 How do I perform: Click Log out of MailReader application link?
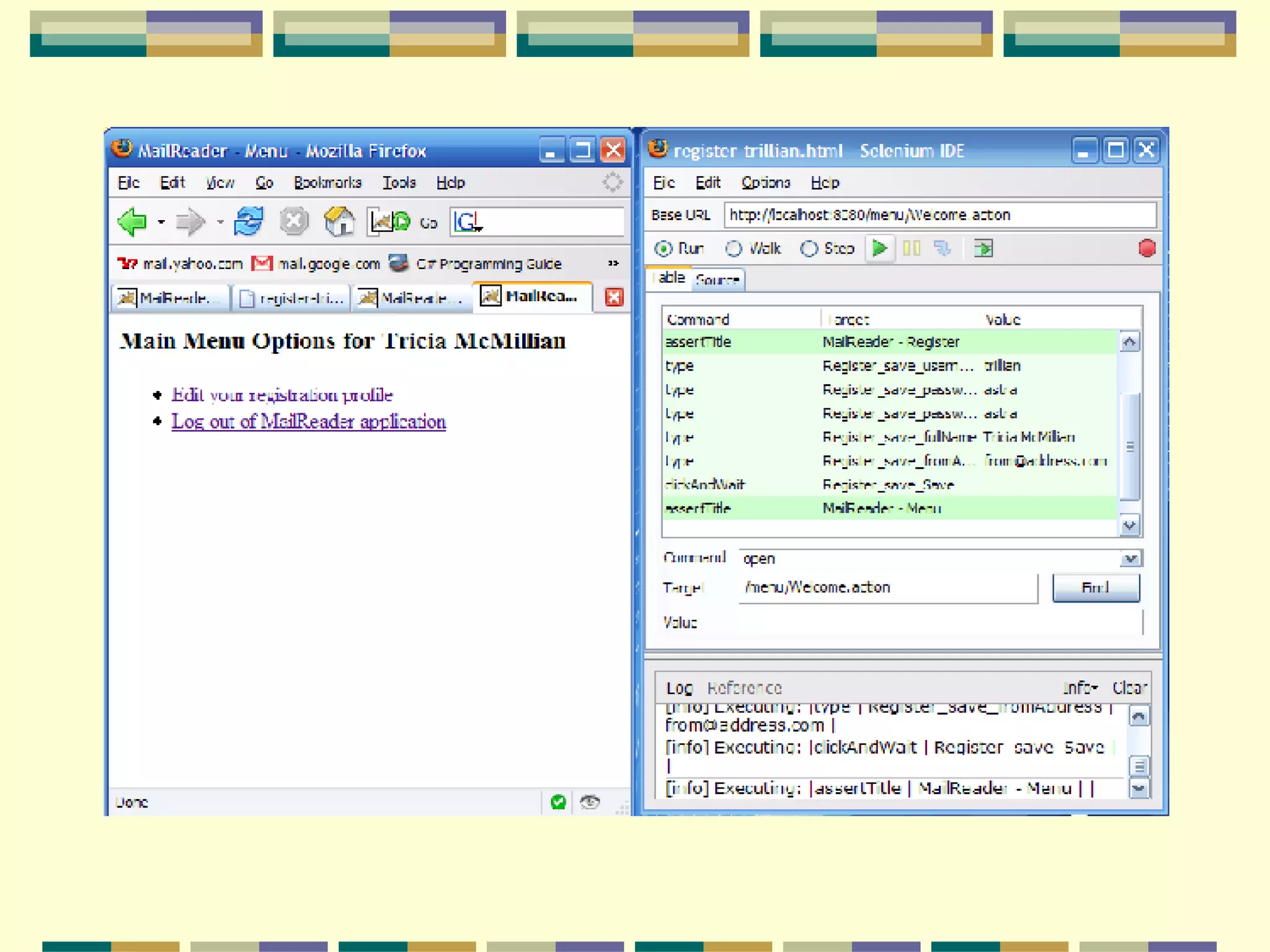308,421
